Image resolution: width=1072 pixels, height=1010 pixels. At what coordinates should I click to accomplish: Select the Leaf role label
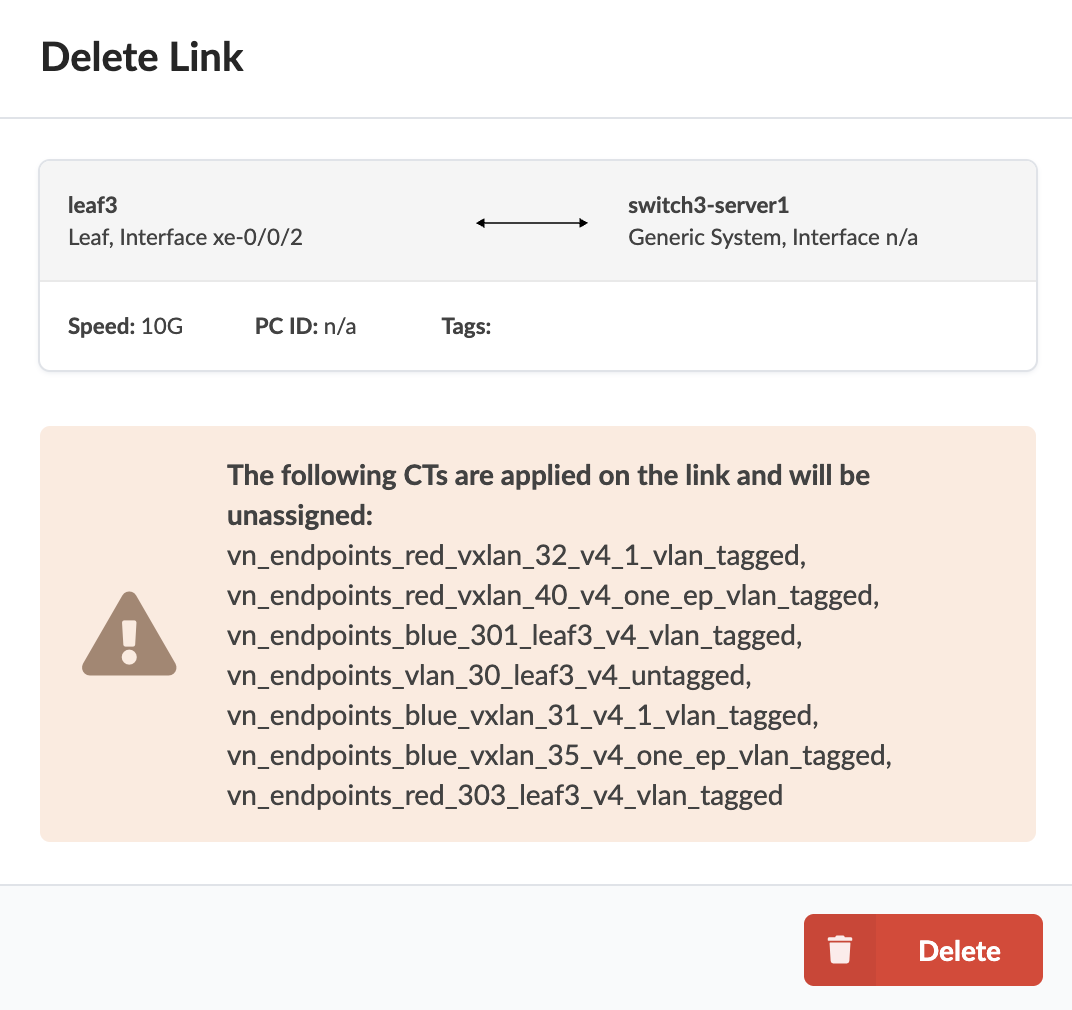pyautogui.click(x=86, y=237)
